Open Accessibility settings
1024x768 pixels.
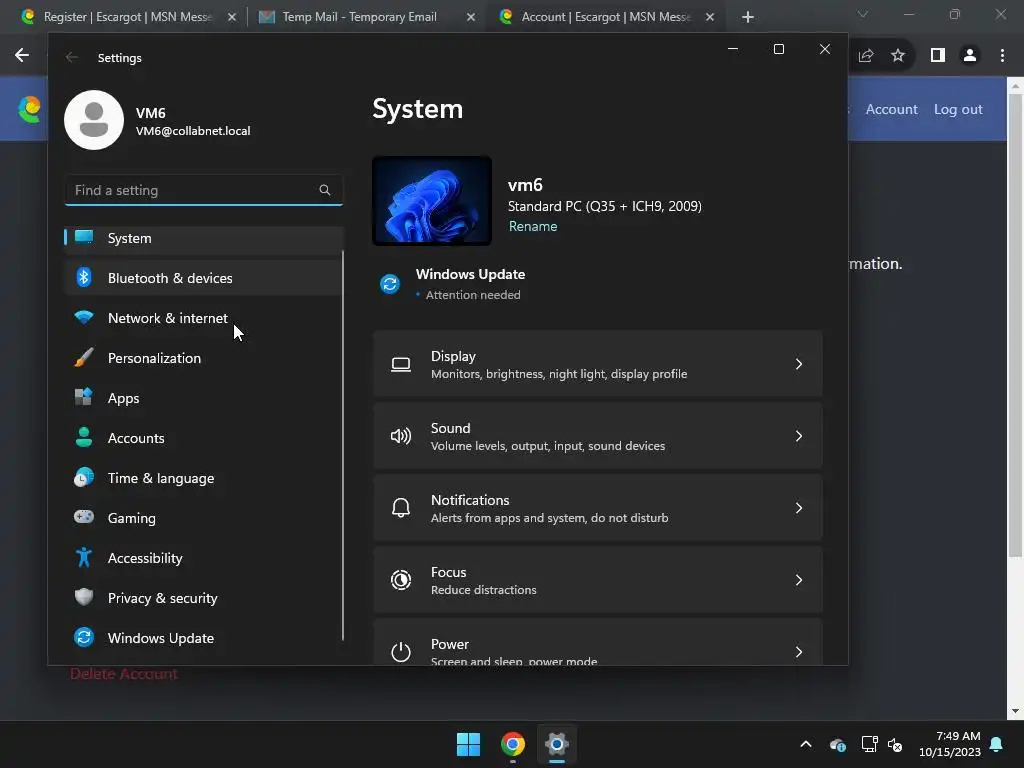pyautogui.click(x=204, y=558)
